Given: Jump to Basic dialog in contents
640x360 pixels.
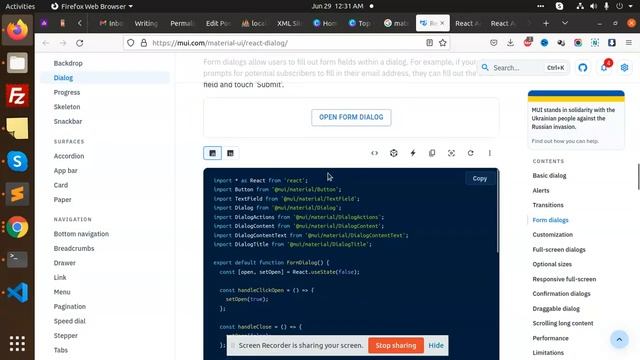Looking at the screenshot, I should tap(549, 176).
